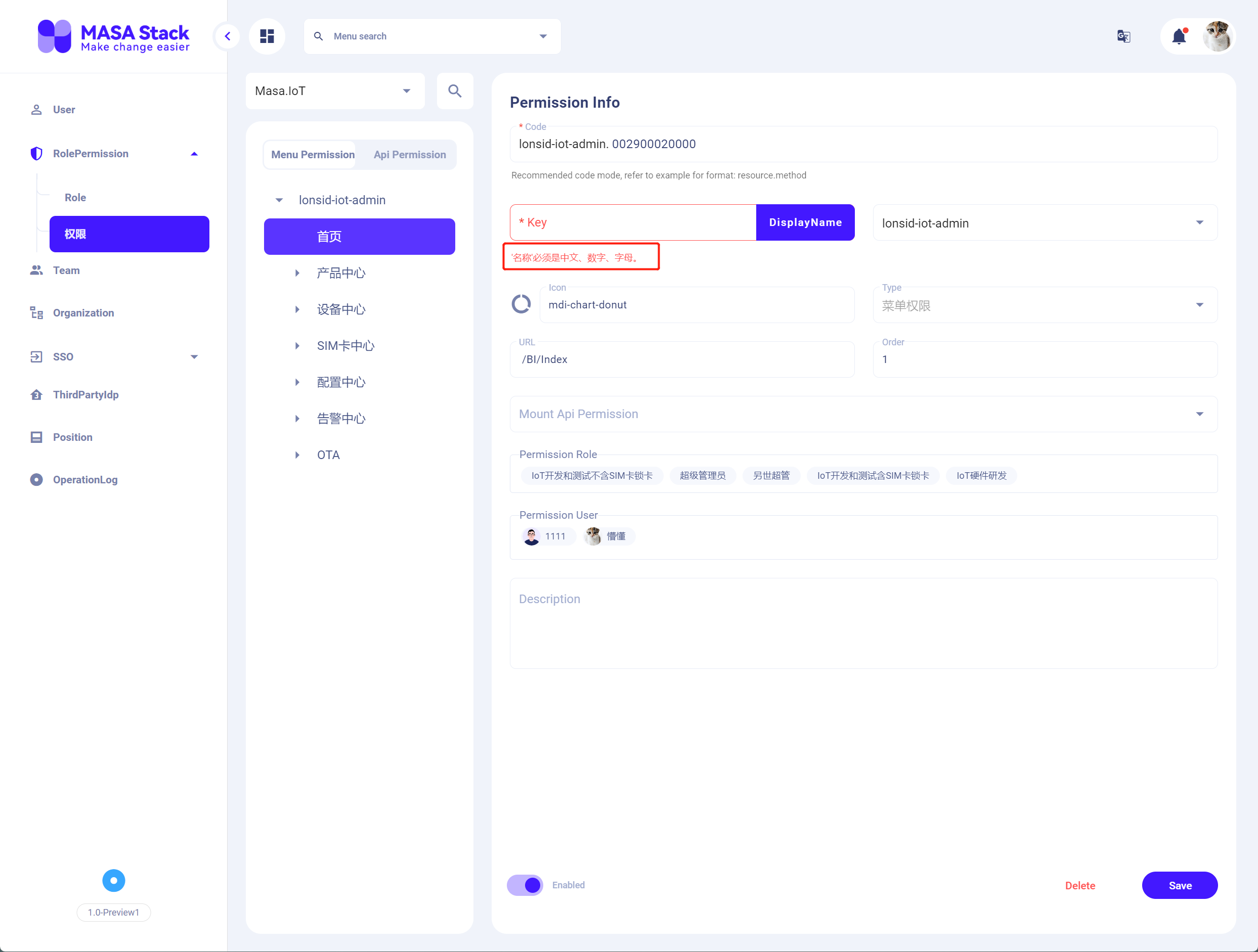Collapse the RolePermission sidebar group

pos(194,154)
